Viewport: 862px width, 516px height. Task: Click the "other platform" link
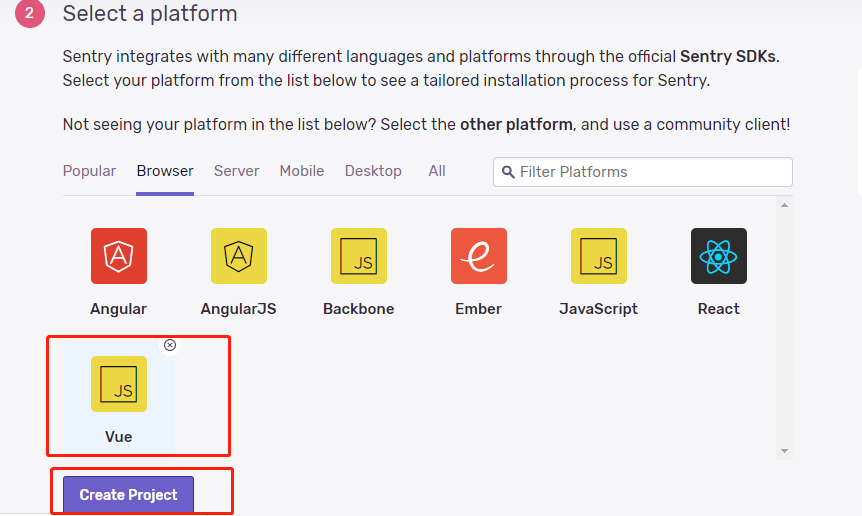click(516, 125)
